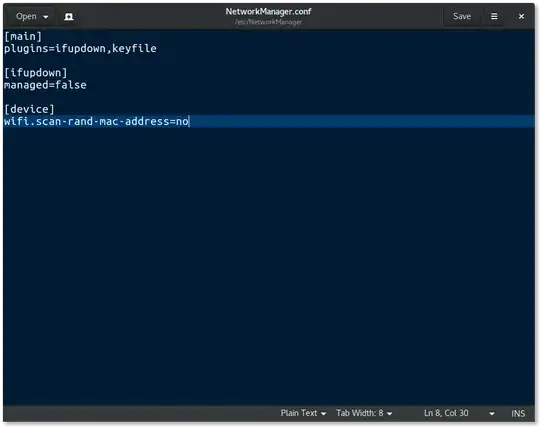
Task: Click the [device] section header line
Action: coord(29,109)
